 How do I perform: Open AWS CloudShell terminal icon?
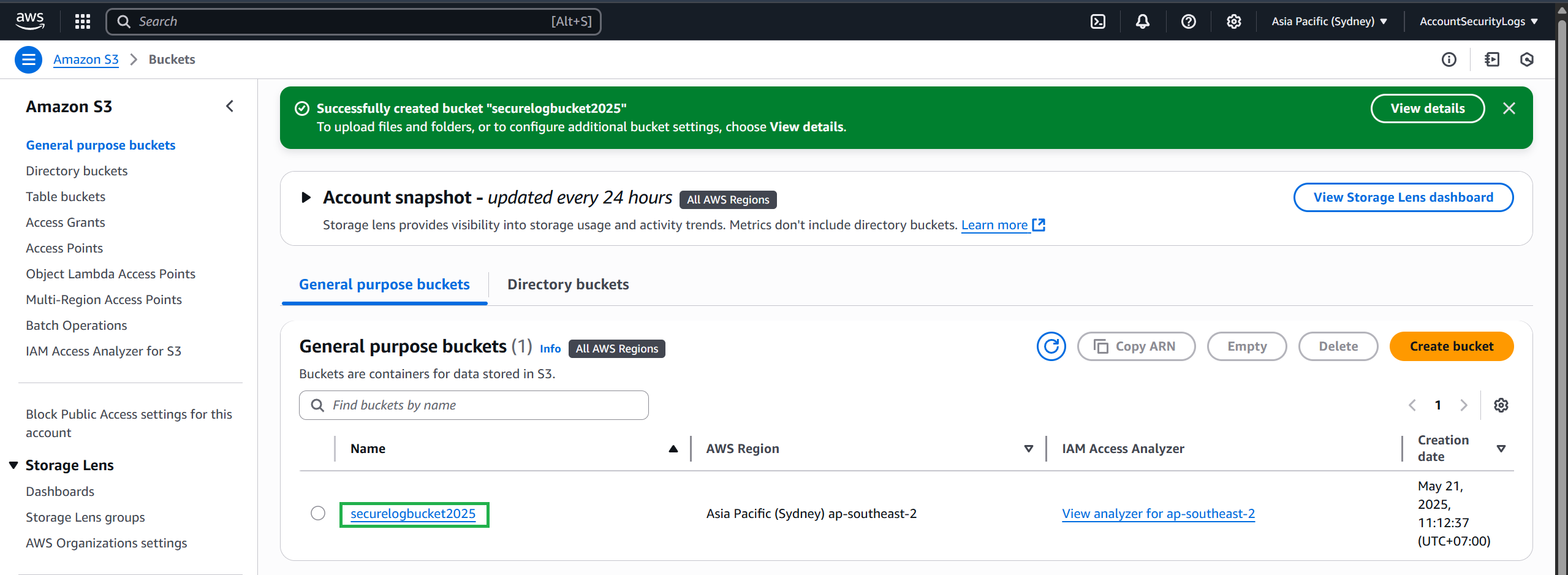coord(1097,21)
